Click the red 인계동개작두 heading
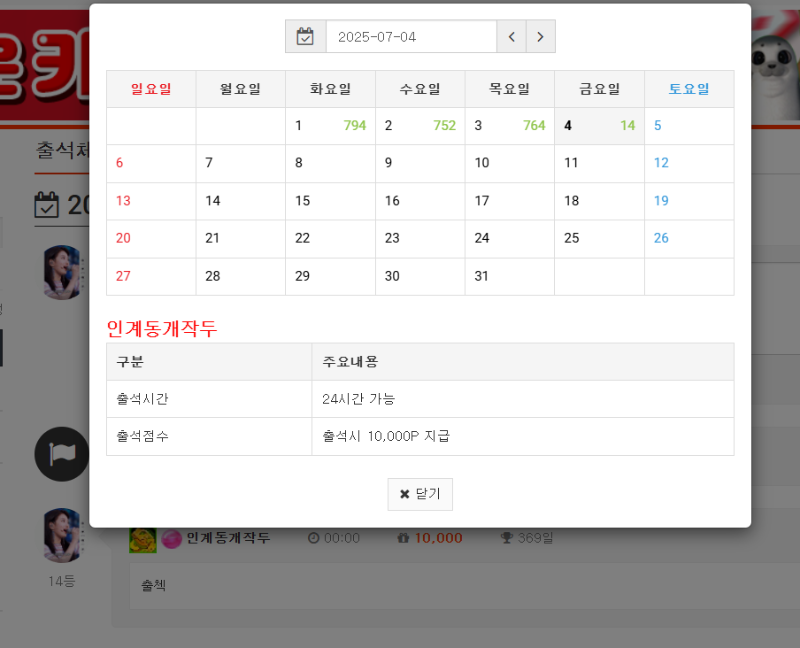 pos(162,328)
